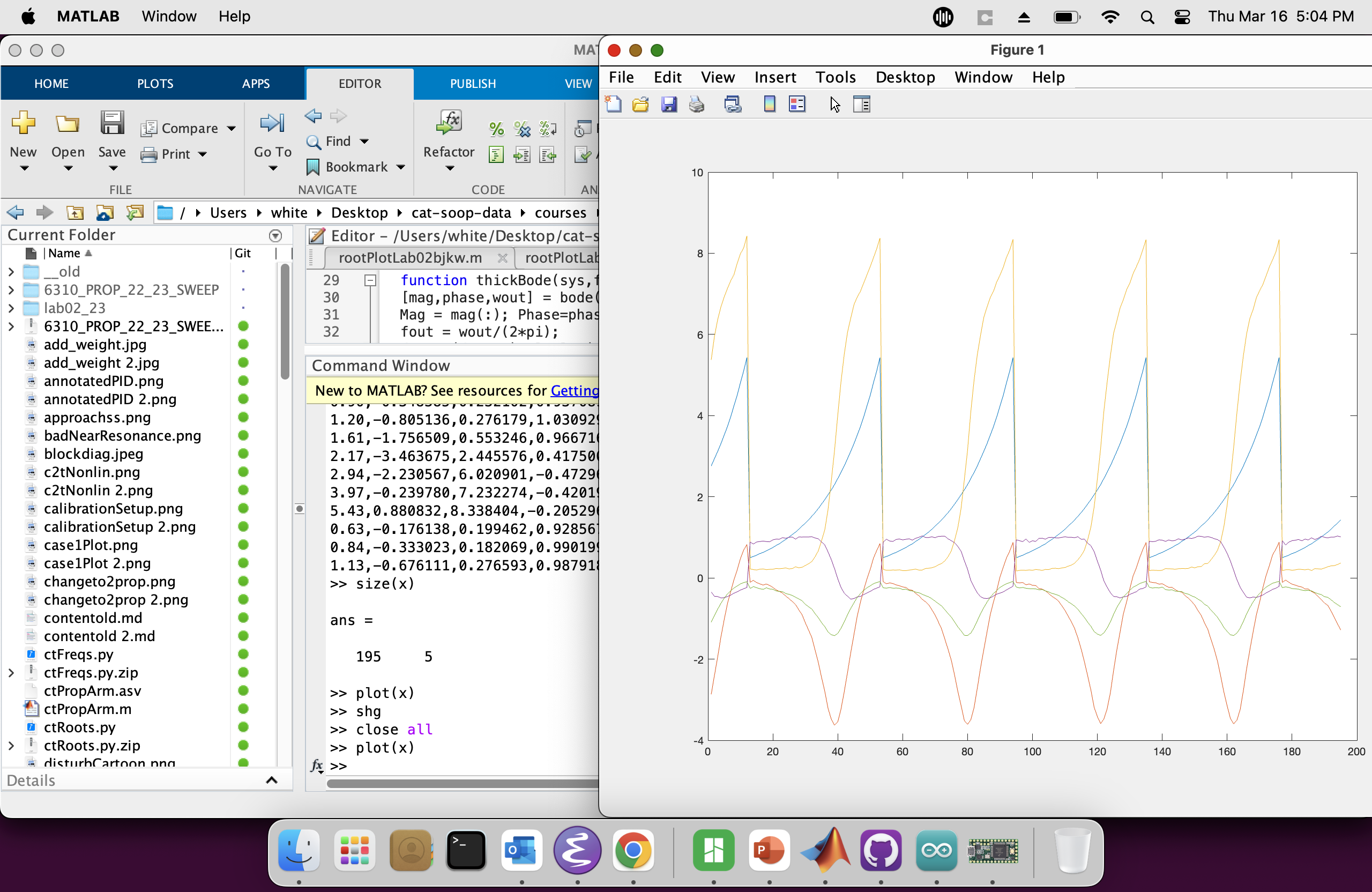Click the Go To icon
Viewport: 1372px width, 892px height.
tap(272, 124)
